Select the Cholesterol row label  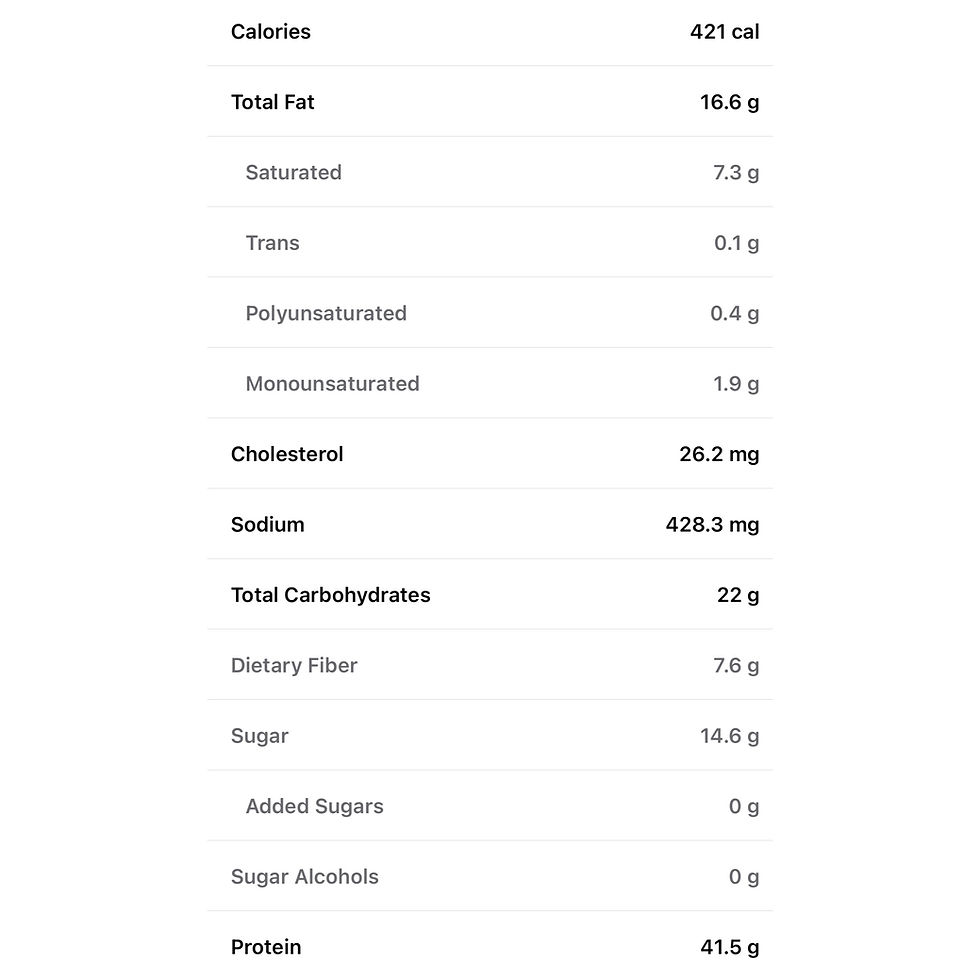287,454
